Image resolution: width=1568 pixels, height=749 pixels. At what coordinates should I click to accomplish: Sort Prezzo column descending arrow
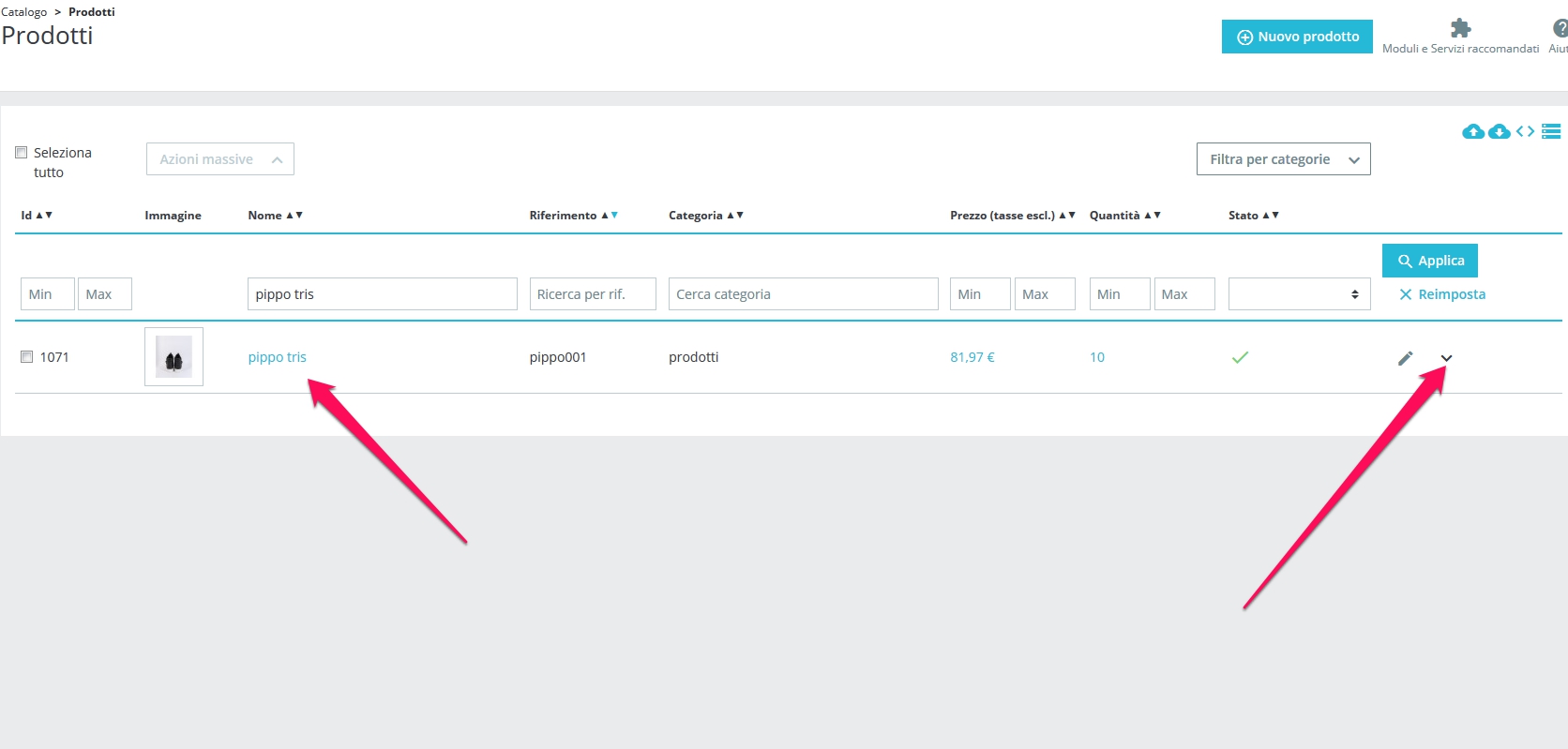point(1072,216)
